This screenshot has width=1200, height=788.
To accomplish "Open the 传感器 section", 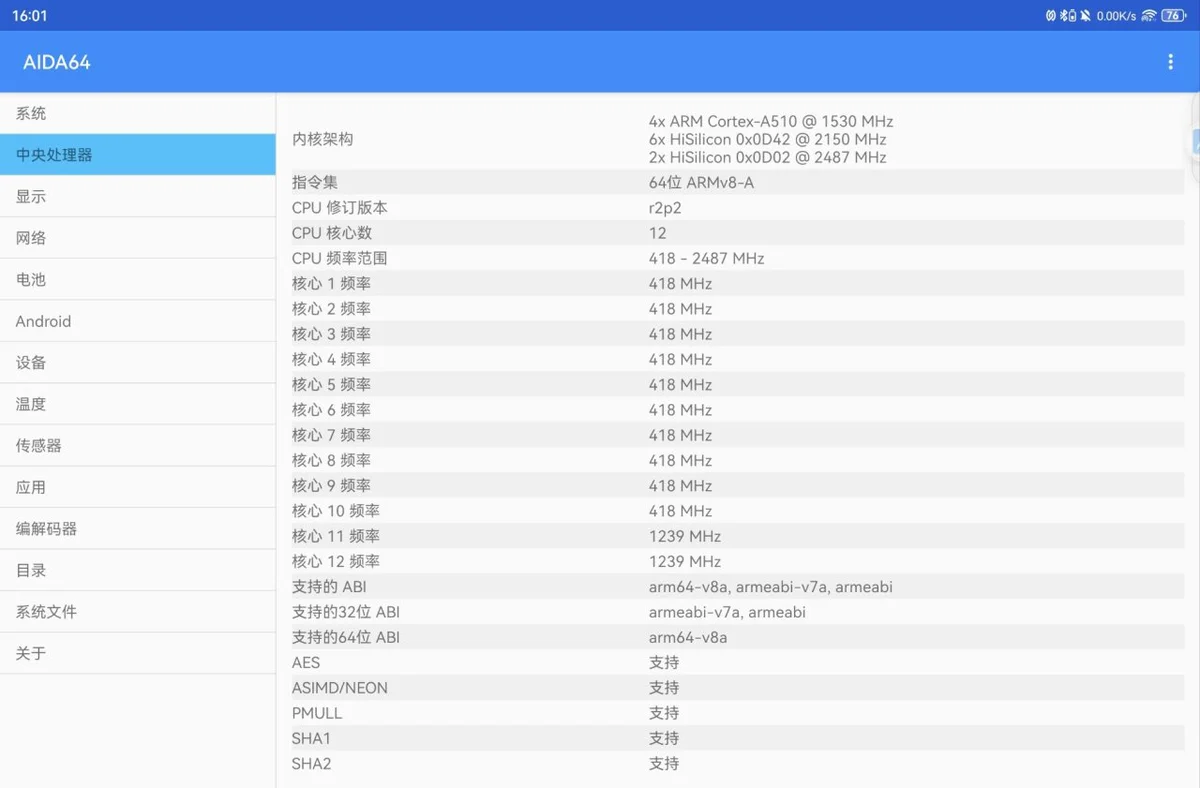I will click(x=138, y=446).
